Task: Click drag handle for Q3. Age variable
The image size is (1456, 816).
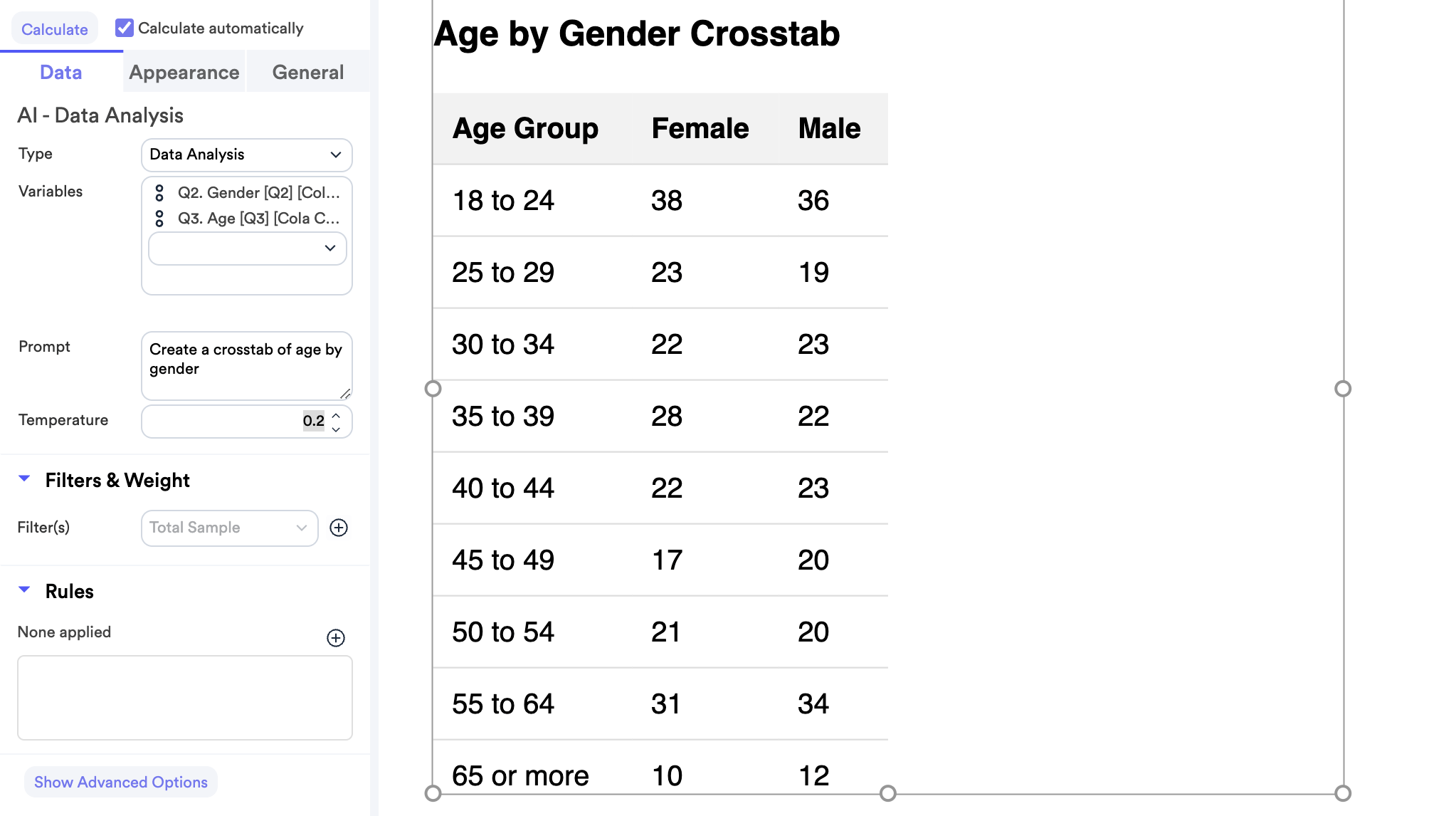Action: coord(159,219)
